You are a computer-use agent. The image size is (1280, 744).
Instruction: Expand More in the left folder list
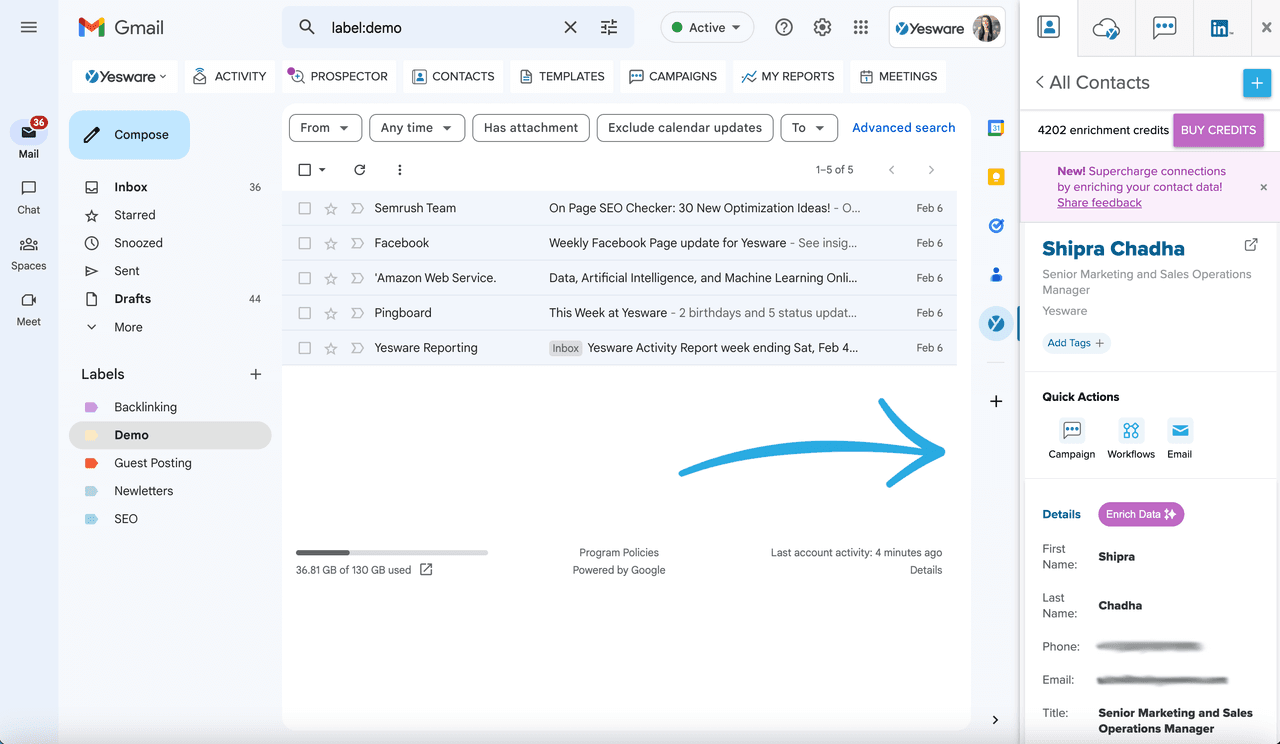click(x=127, y=326)
